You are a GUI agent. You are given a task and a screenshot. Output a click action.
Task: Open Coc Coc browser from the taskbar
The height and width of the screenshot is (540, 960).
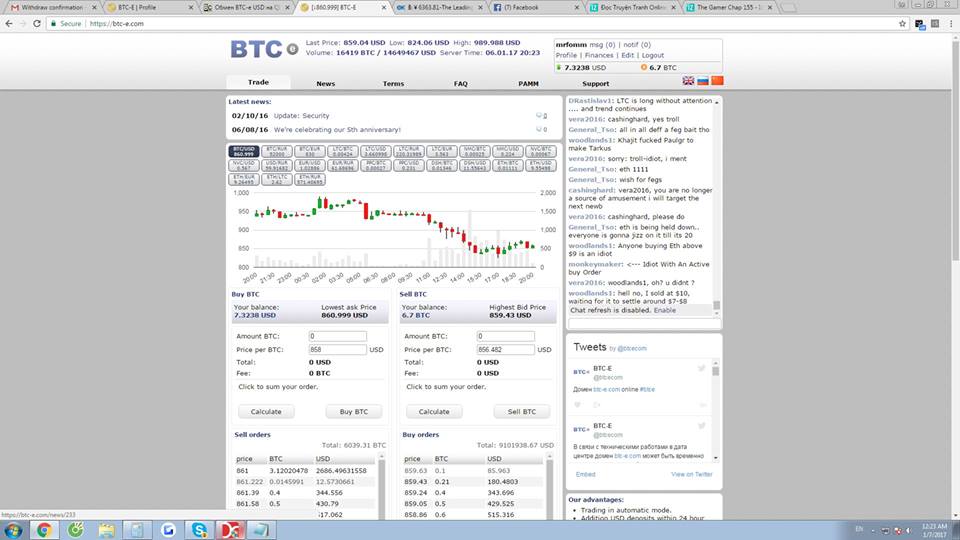tap(76, 530)
